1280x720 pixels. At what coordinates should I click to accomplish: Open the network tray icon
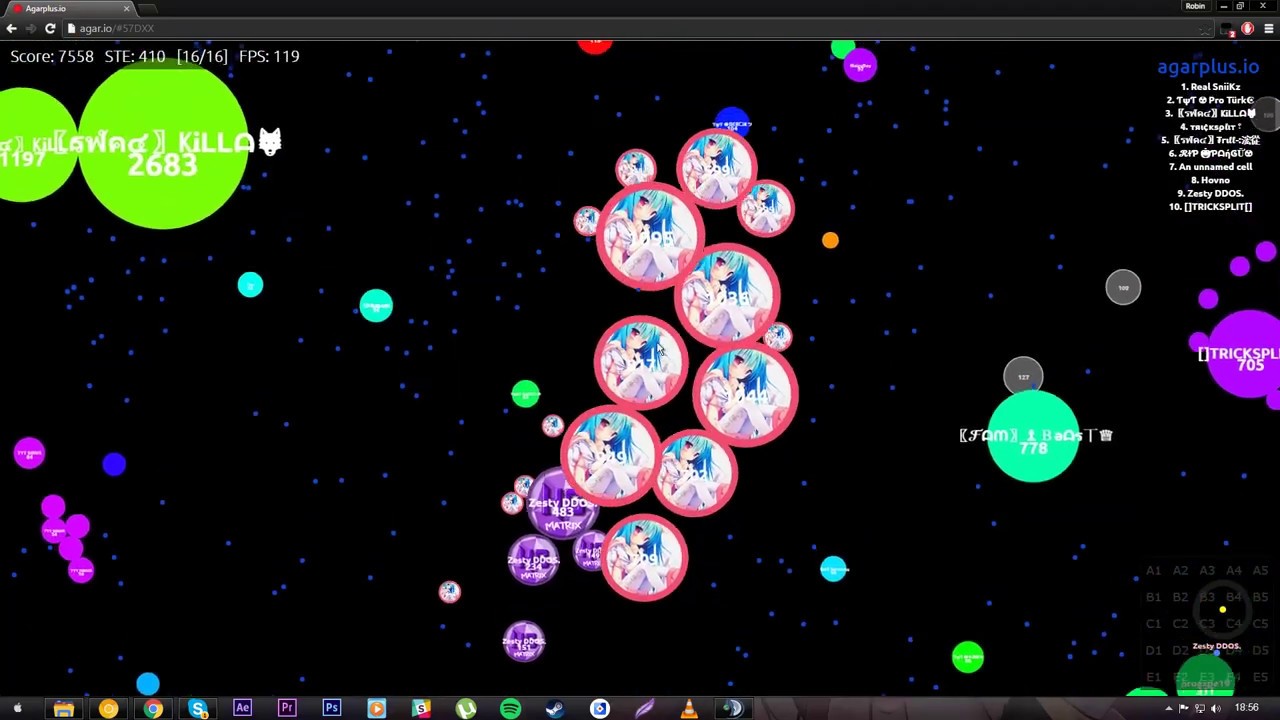point(1200,709)
